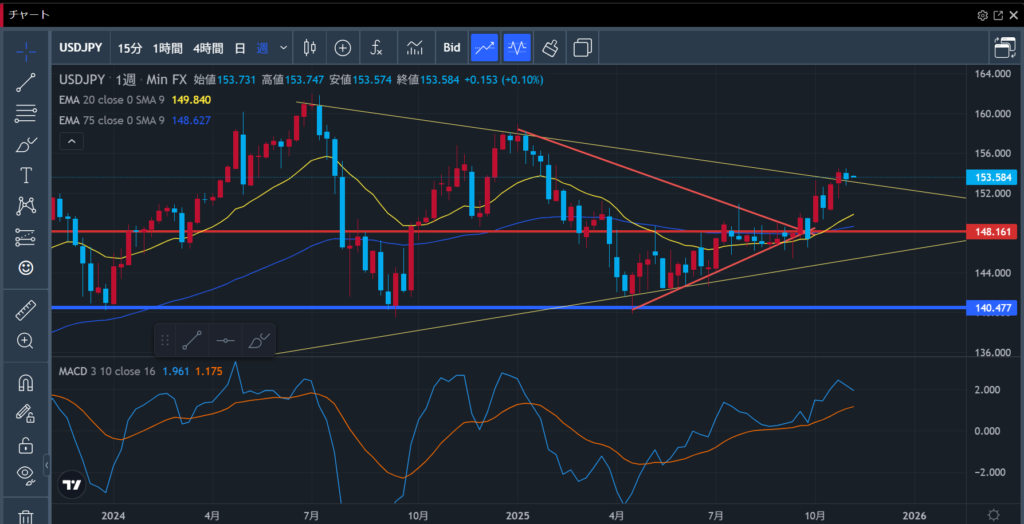Viewport: 1024px width, 524px height.
Task: Switch to the 15分 timeframe
Action: 130,48
